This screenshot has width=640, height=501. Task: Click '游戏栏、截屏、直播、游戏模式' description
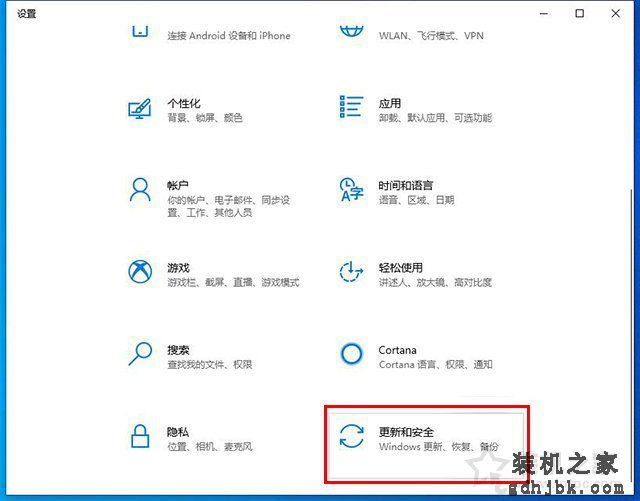233,282
